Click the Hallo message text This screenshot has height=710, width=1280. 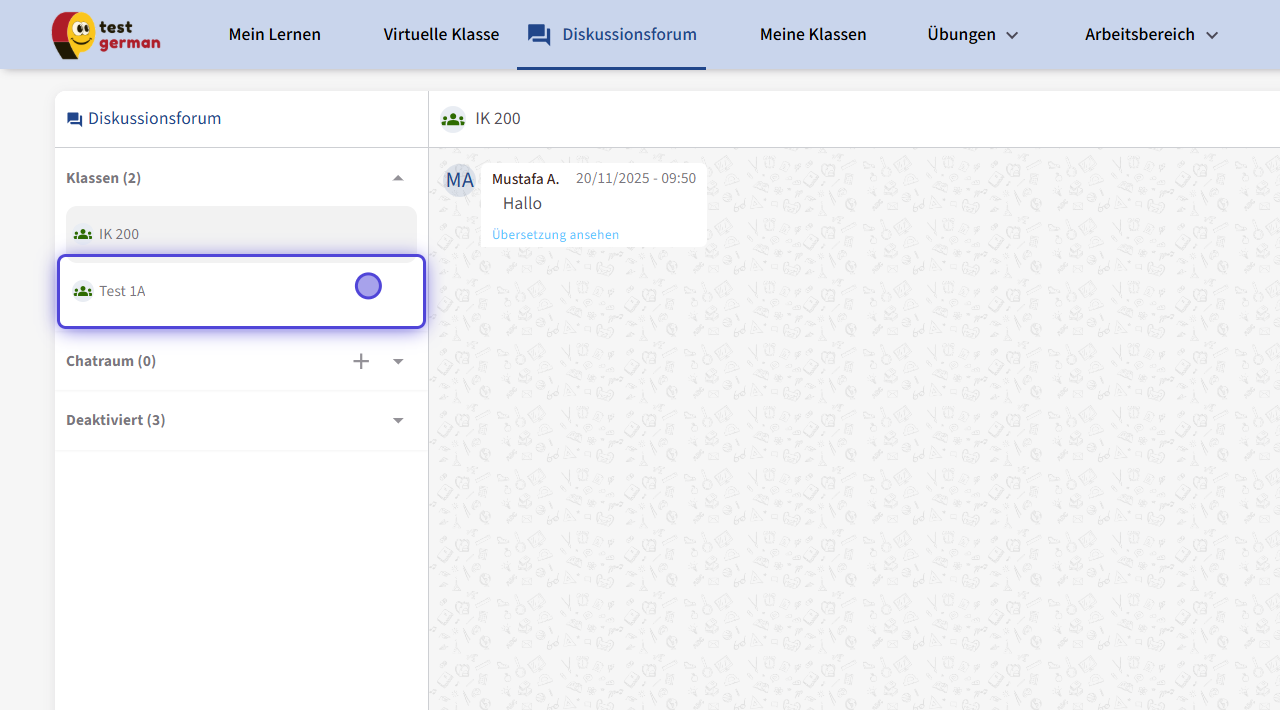[522, 204]
